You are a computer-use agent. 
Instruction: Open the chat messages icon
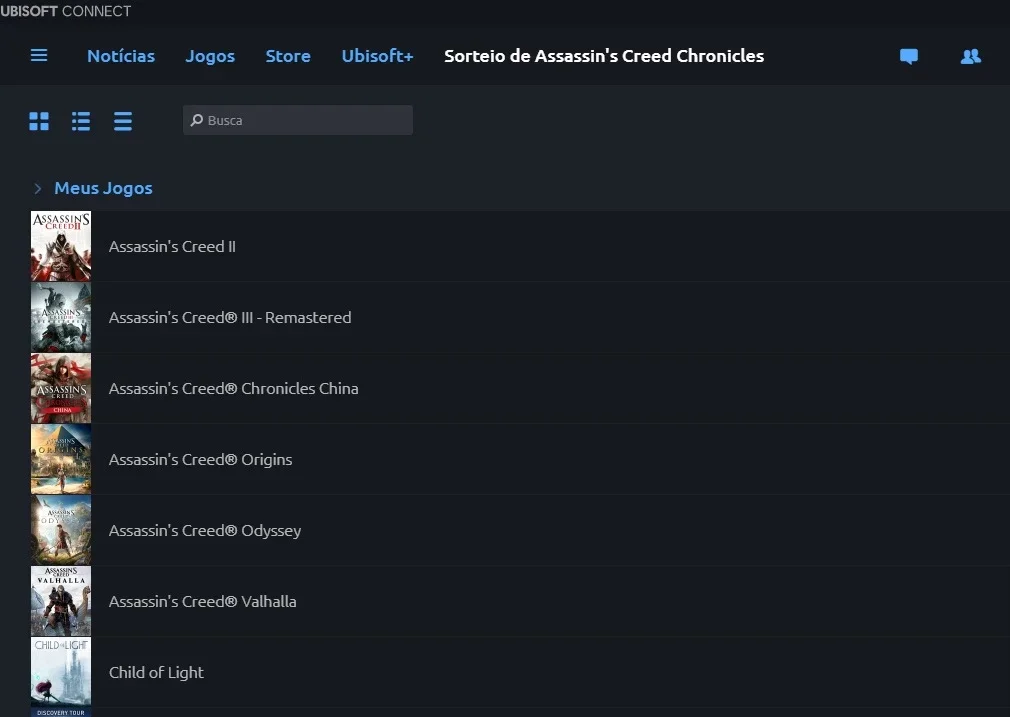909,57
